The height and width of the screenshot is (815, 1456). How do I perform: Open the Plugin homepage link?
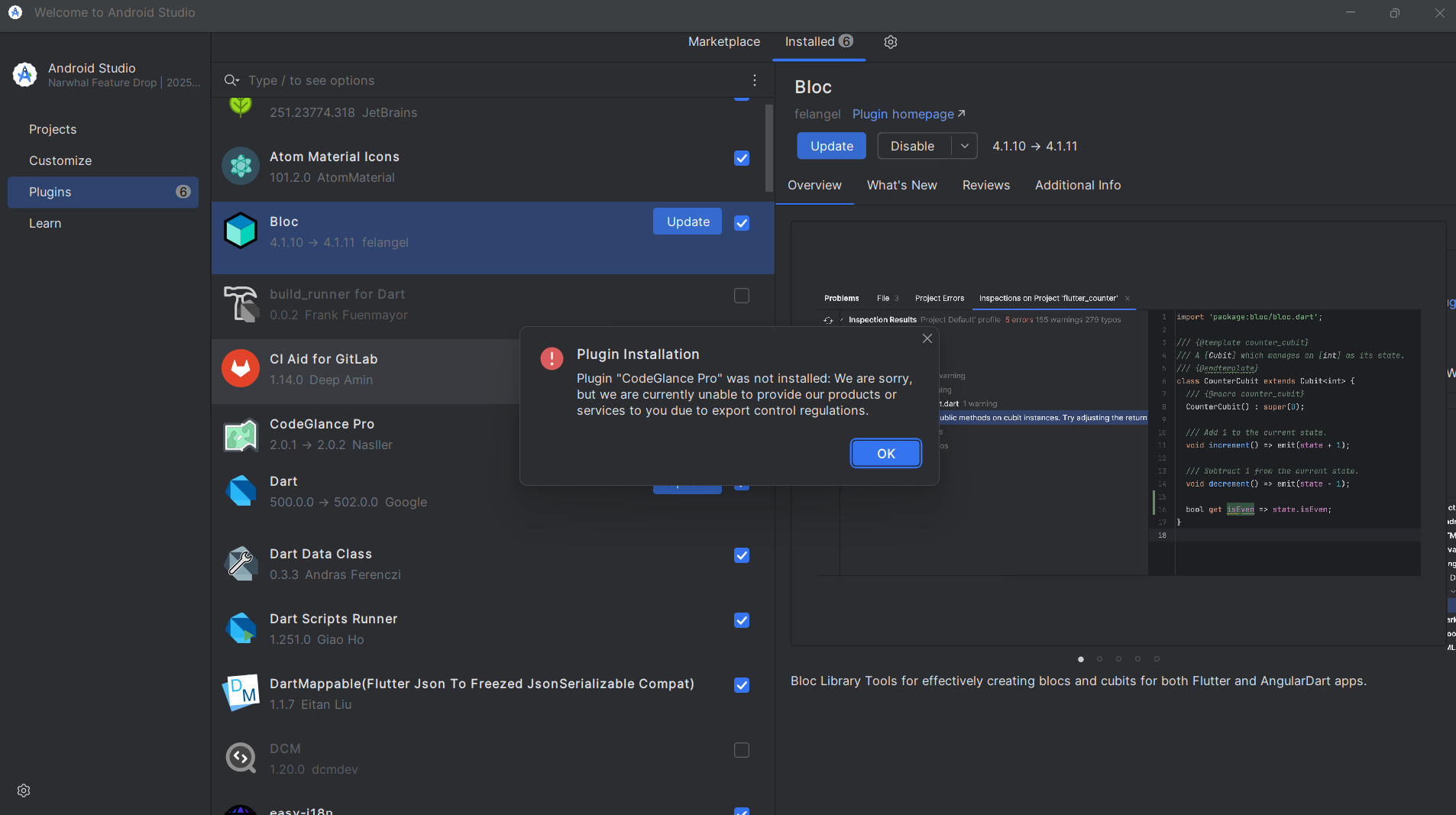tap(908, 114)
